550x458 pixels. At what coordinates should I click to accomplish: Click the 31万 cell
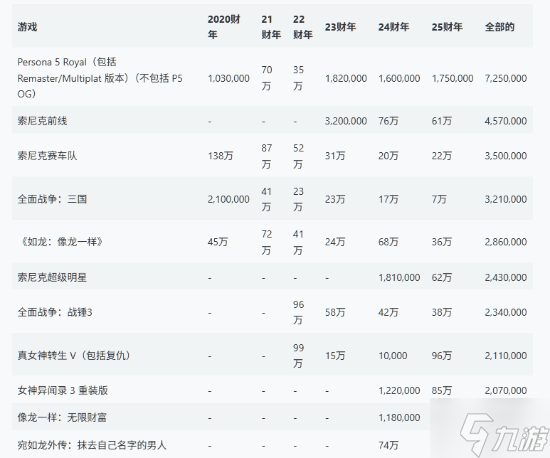point(335,156)
